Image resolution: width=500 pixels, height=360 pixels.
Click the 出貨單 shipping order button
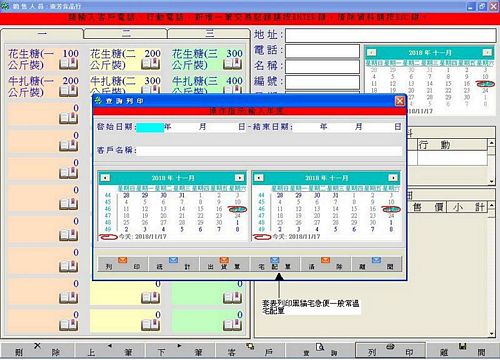pos(224,264)
